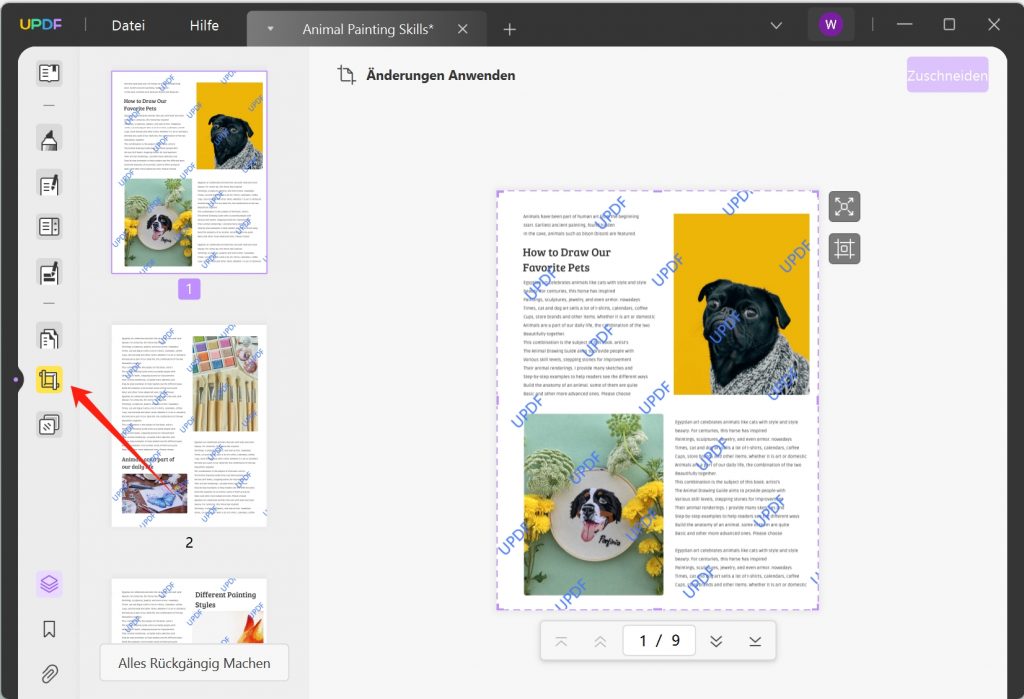Viewport: 1024px width, 699px height.
Task: Click the fit-to-page expand icon beside preview
Action: coord(844,207)
